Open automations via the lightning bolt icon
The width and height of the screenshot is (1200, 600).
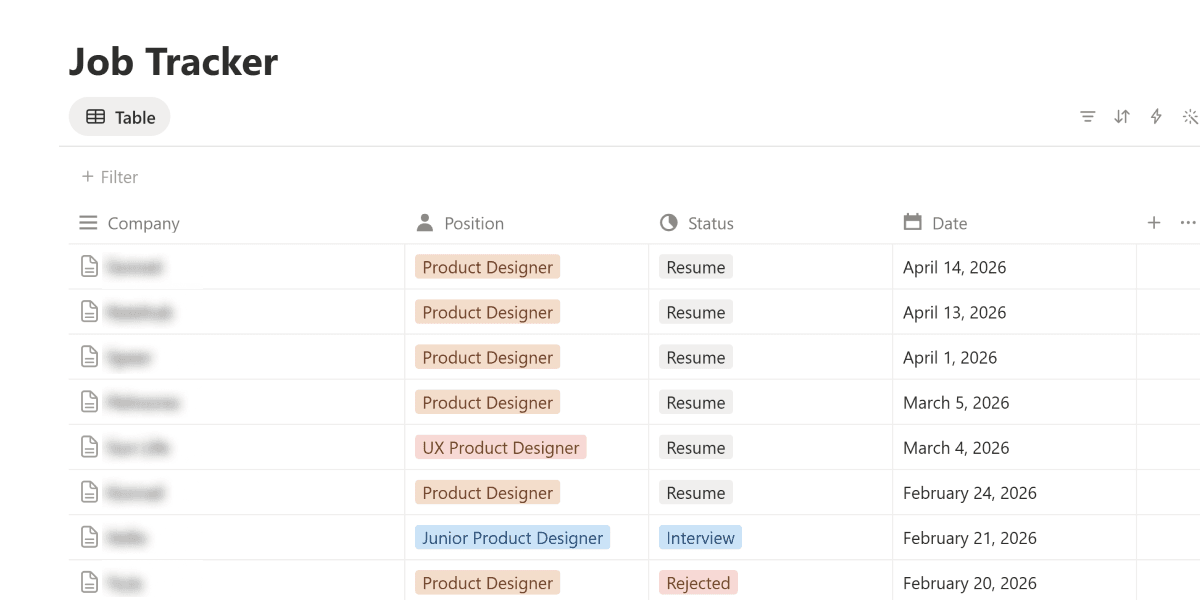pyautogui.click(x=1156, y=117)
